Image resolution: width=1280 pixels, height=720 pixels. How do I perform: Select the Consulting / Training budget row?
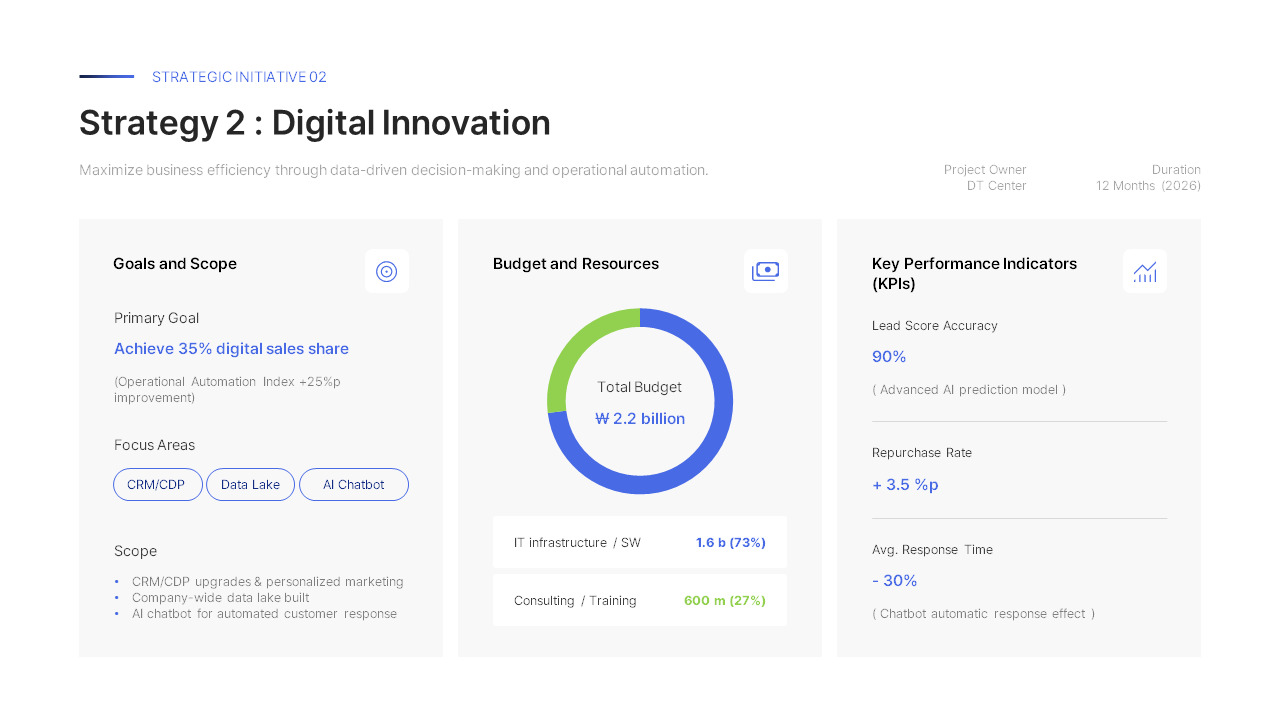[639, 600]
